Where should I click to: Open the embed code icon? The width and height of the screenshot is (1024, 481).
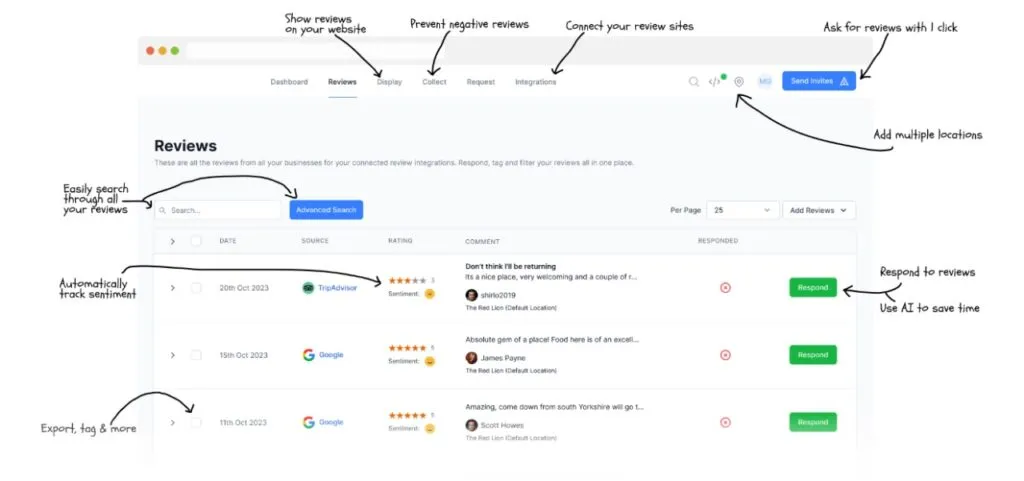[714, 82]
